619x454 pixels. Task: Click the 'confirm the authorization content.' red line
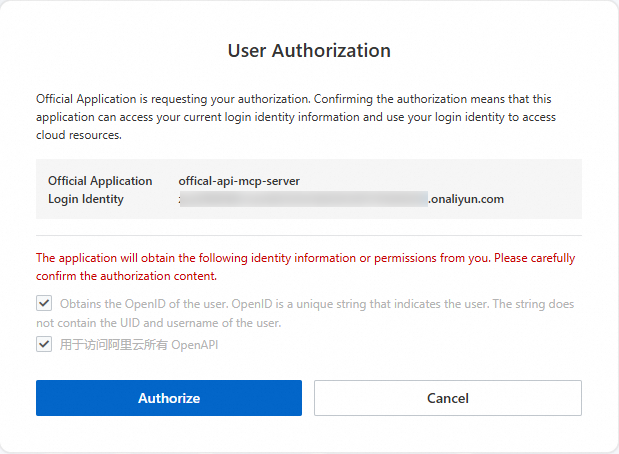126,276
